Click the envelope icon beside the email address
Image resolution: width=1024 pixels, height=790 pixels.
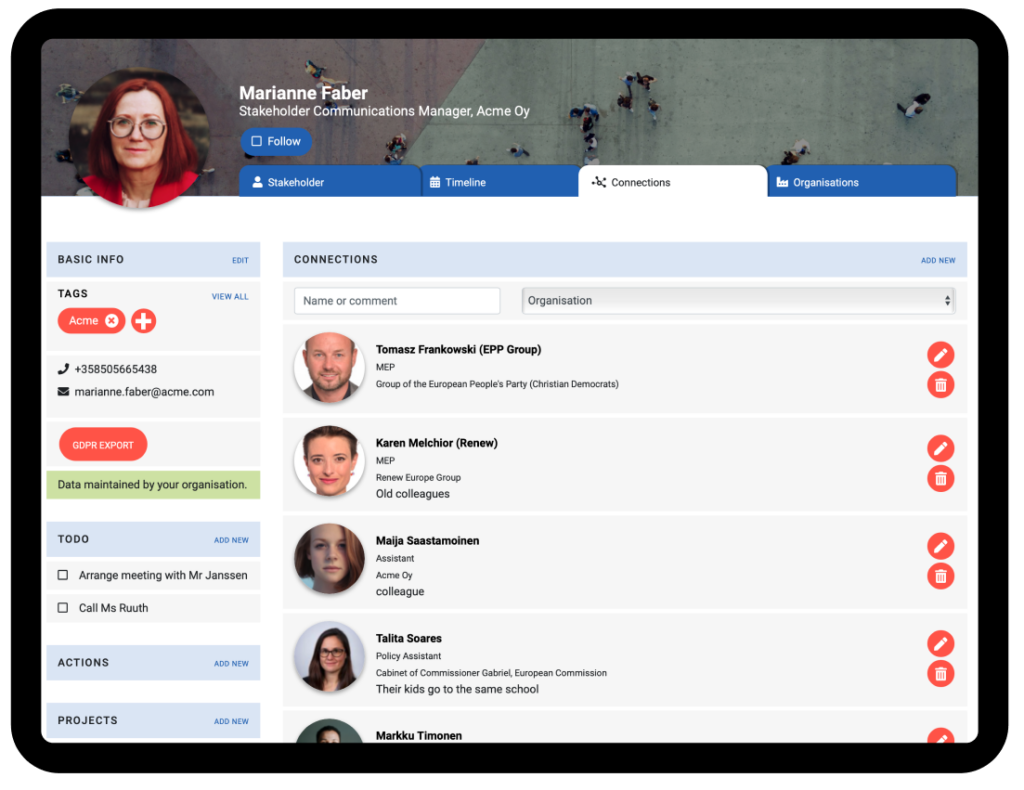point(63,392)
